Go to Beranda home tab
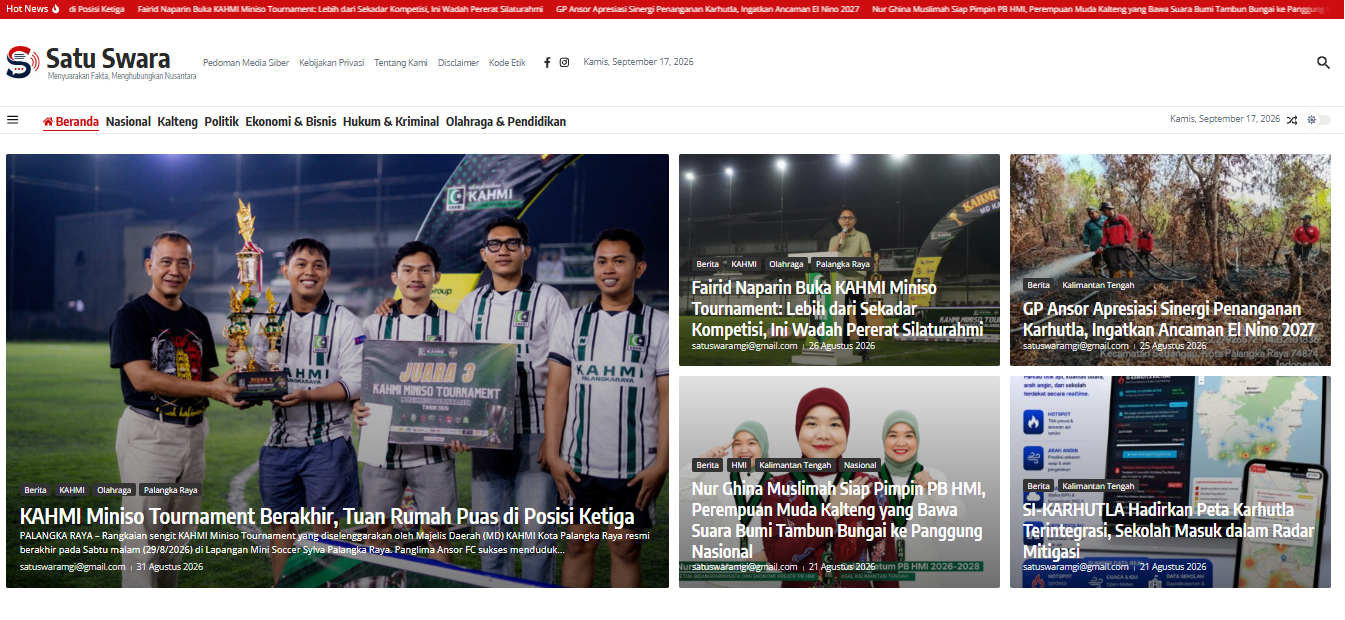 click(x=71, y=122)
